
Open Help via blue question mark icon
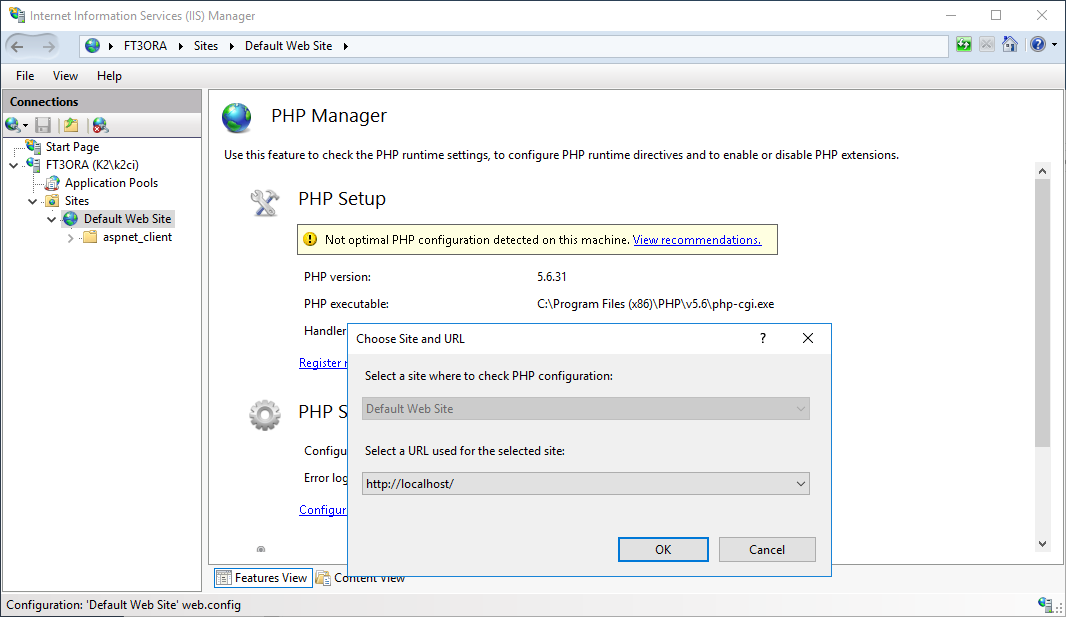coord(1038,45)
